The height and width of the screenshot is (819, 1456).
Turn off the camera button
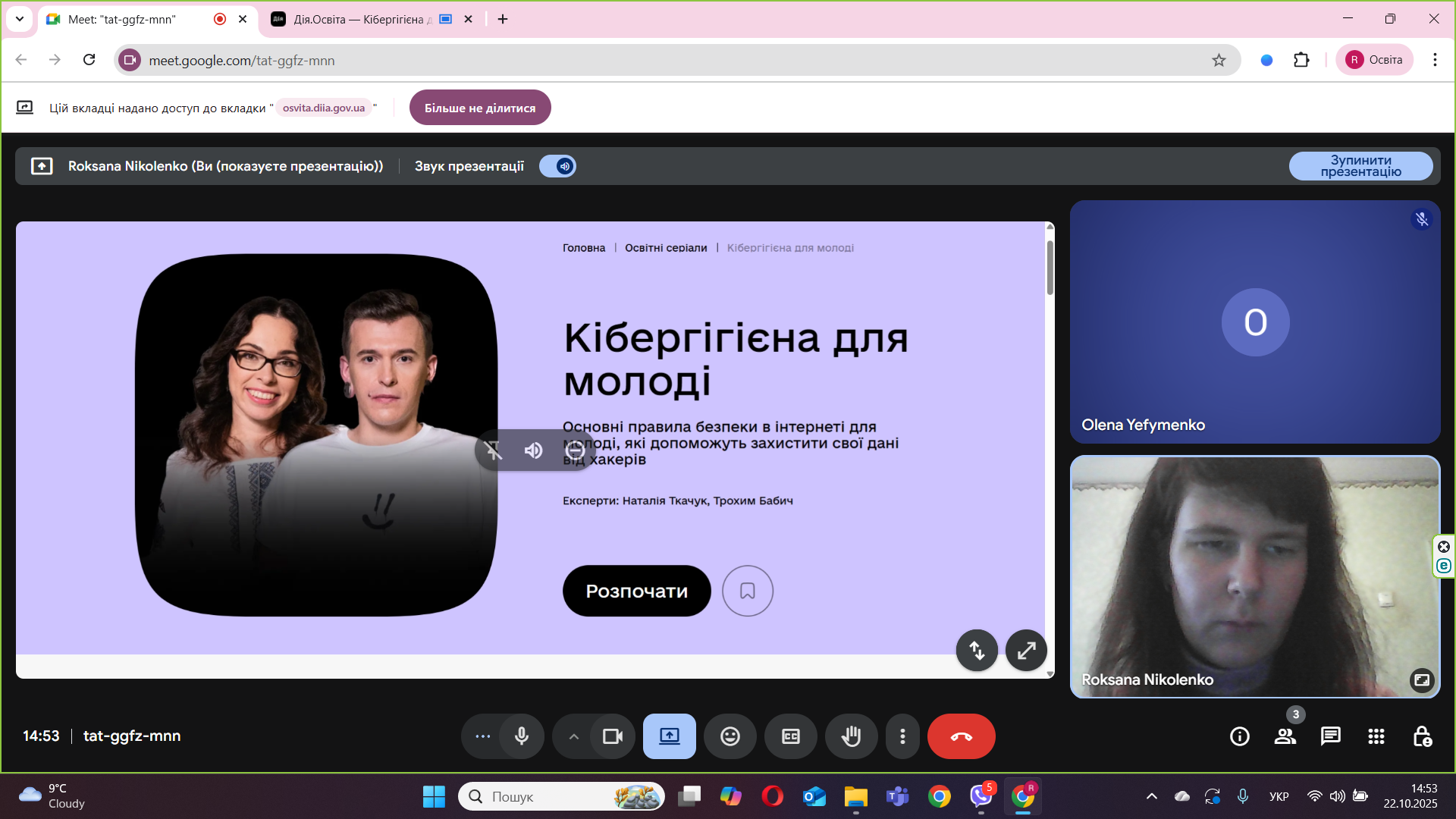pyautogui.click(x=612, y=736)
